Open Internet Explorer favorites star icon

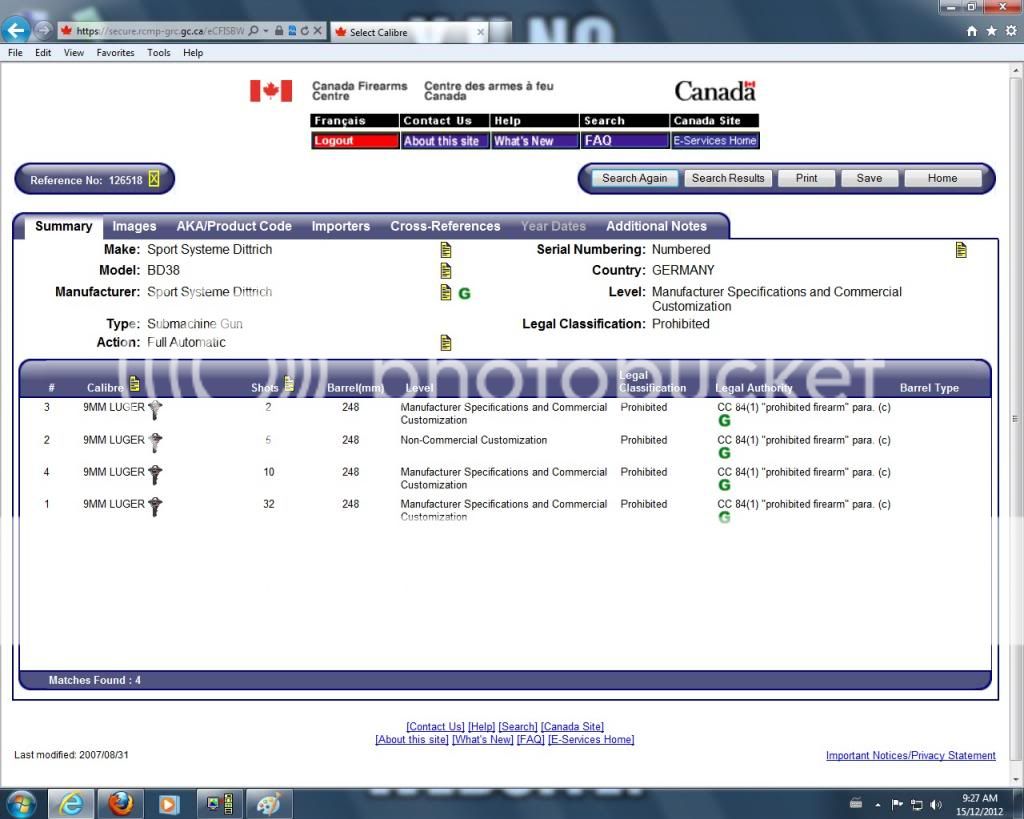click(991, 31)
